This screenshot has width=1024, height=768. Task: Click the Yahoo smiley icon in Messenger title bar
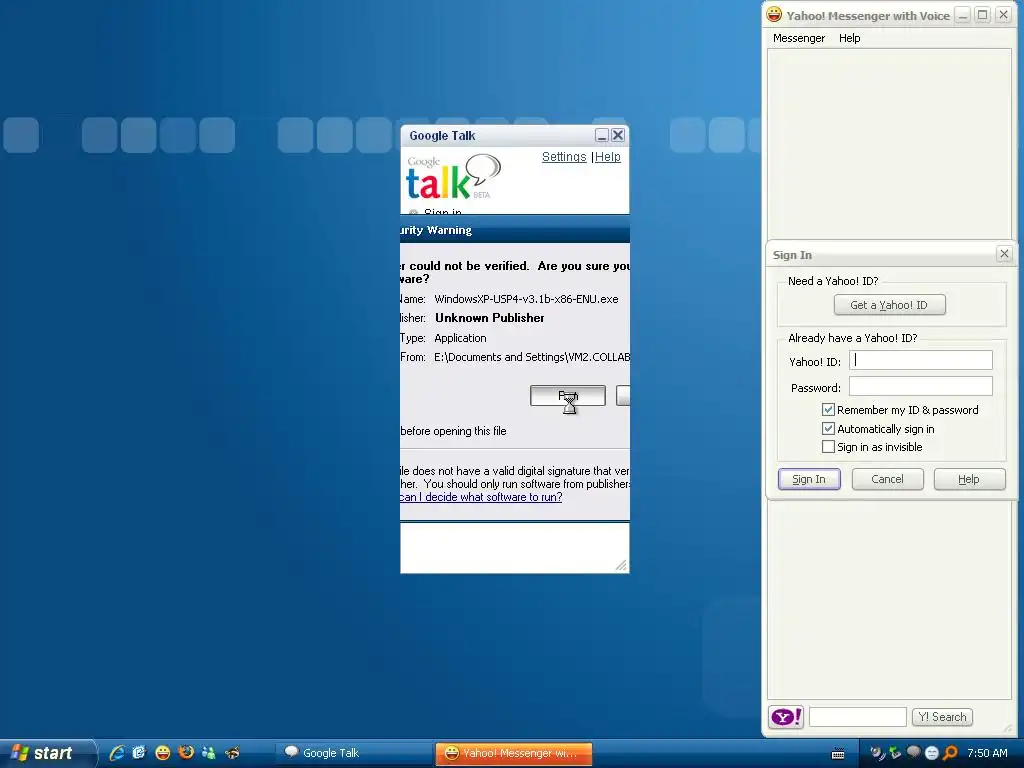coord(774,14)
